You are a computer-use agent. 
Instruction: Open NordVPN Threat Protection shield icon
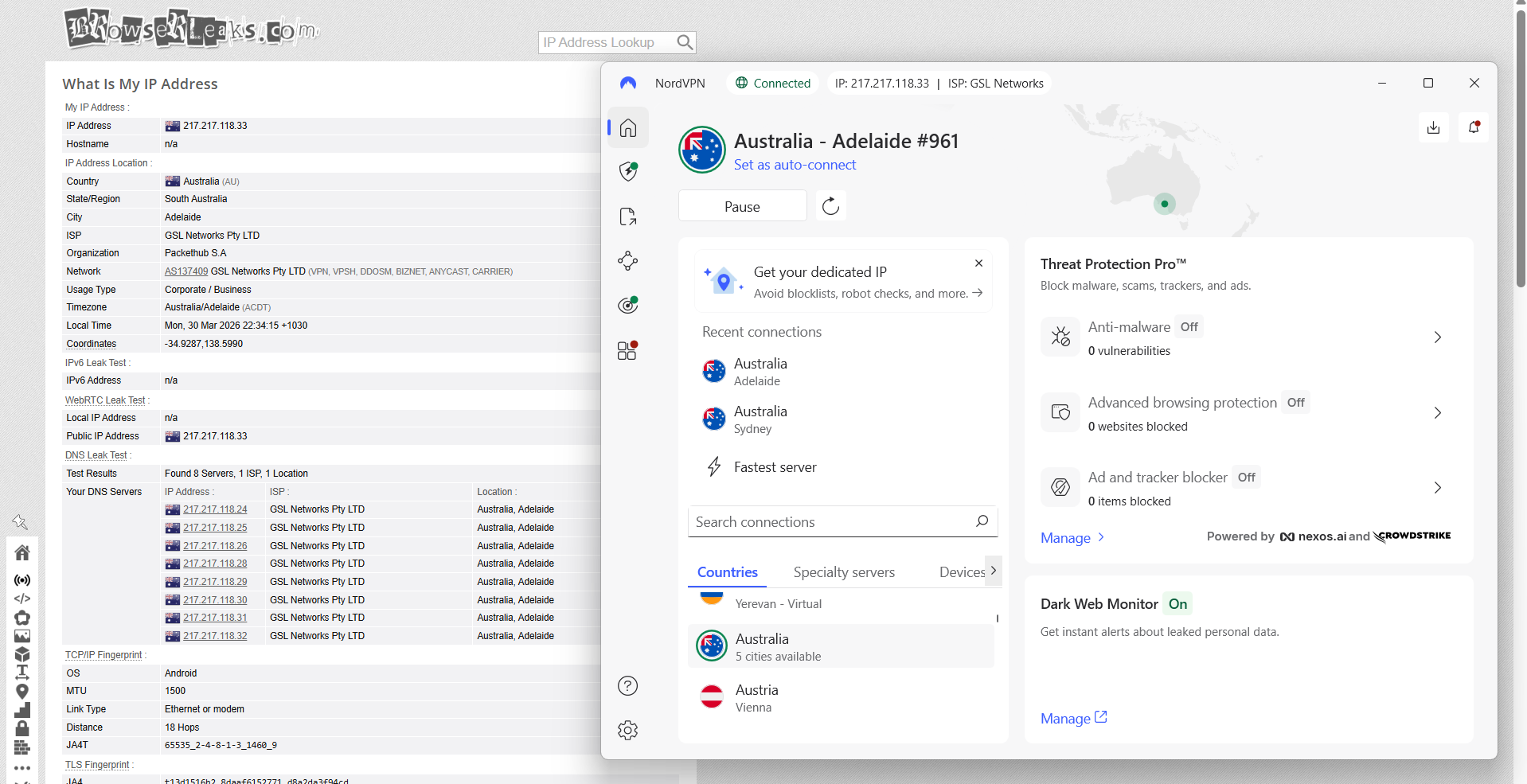[x=627, y=170]
